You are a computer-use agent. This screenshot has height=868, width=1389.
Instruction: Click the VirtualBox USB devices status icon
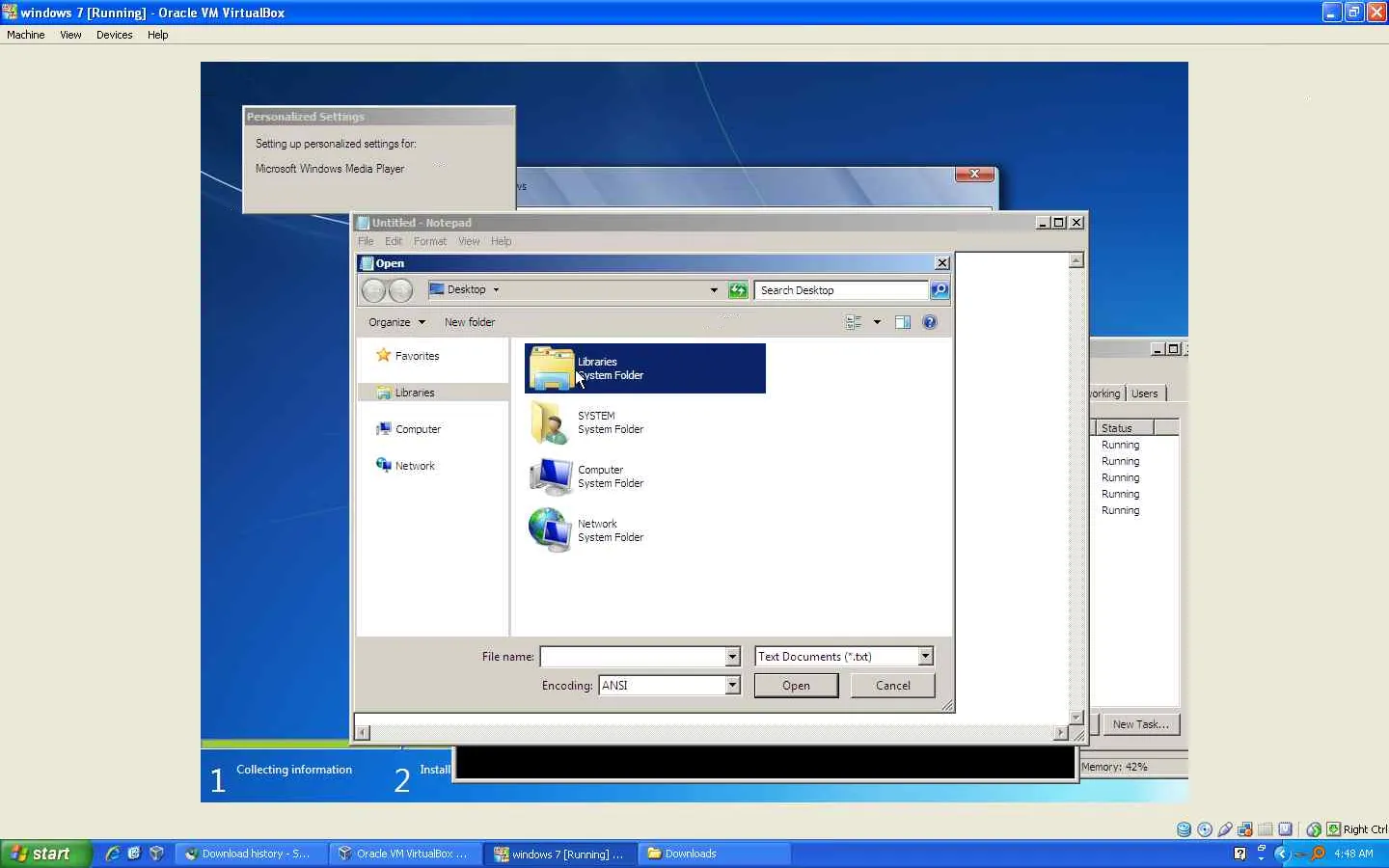point(1225,829)
